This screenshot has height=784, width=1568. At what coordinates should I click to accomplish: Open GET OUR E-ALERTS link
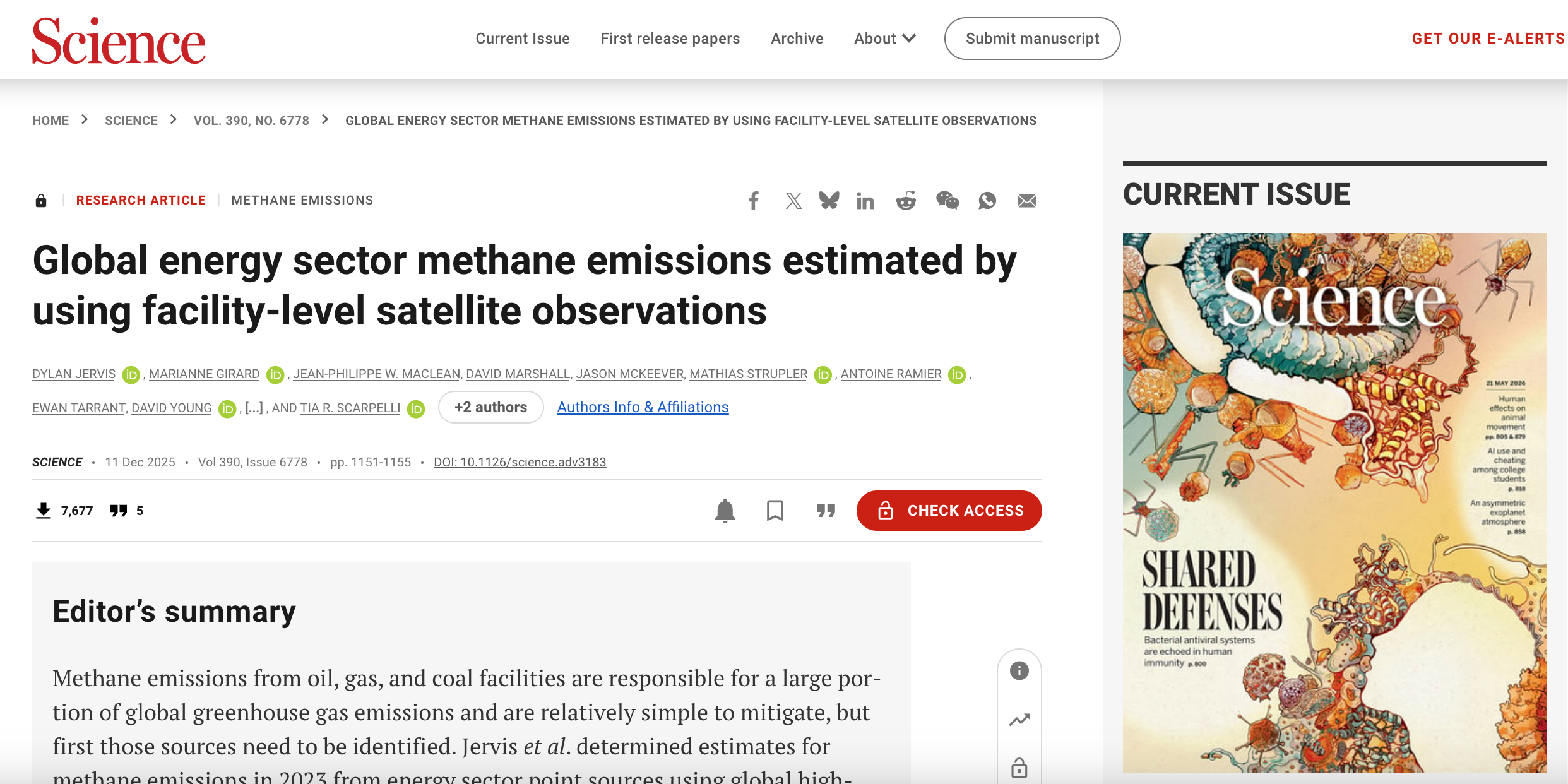coord(1488,39)
